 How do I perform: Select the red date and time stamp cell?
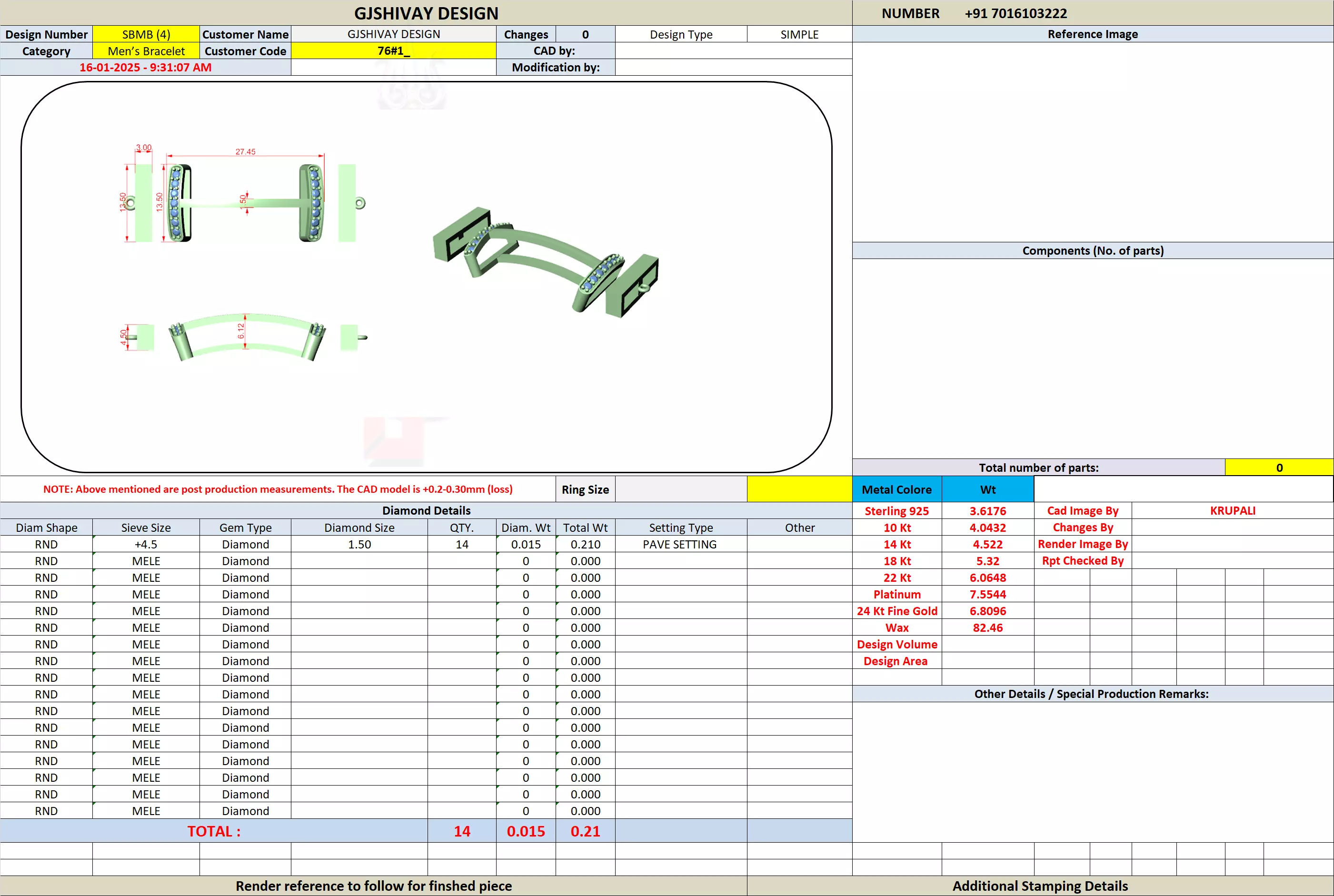tap(145, 68)
